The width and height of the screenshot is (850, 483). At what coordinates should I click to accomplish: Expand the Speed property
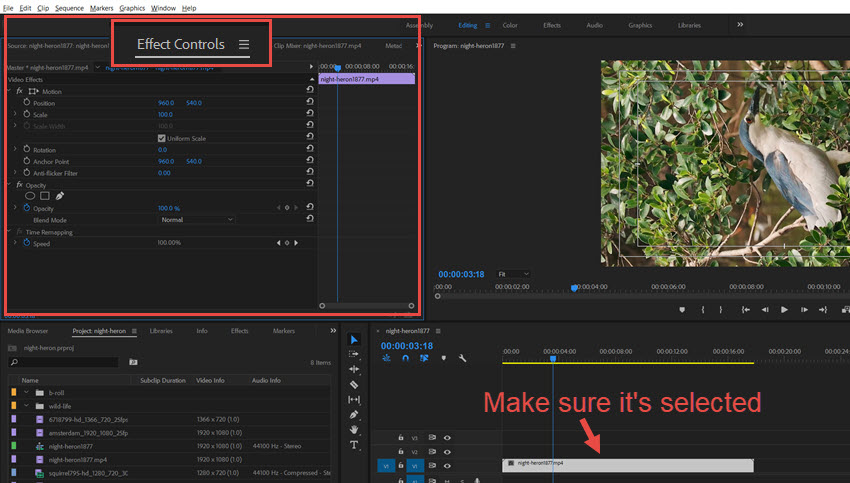click(15, 243)
